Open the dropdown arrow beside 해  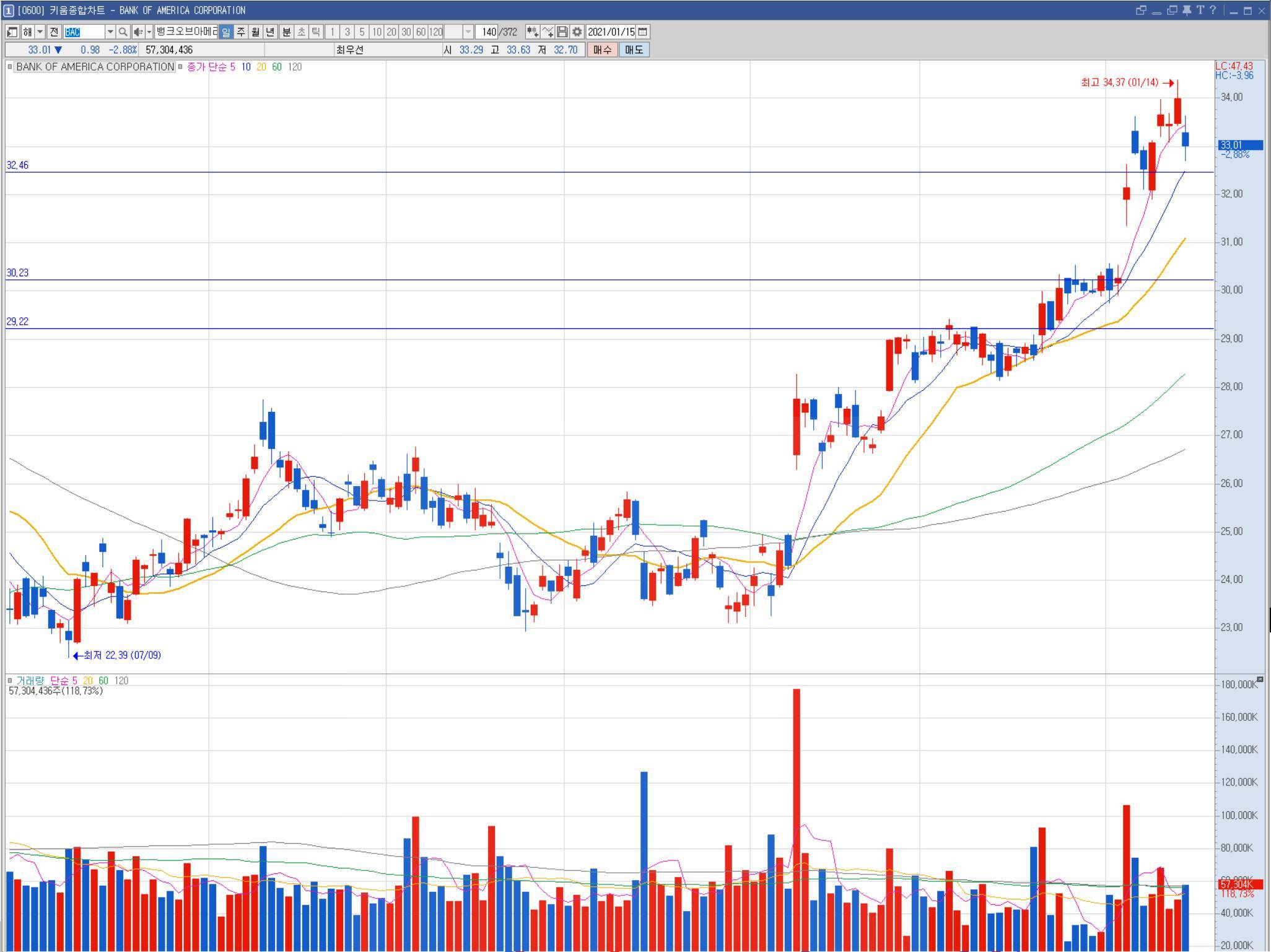click(40, 32)
